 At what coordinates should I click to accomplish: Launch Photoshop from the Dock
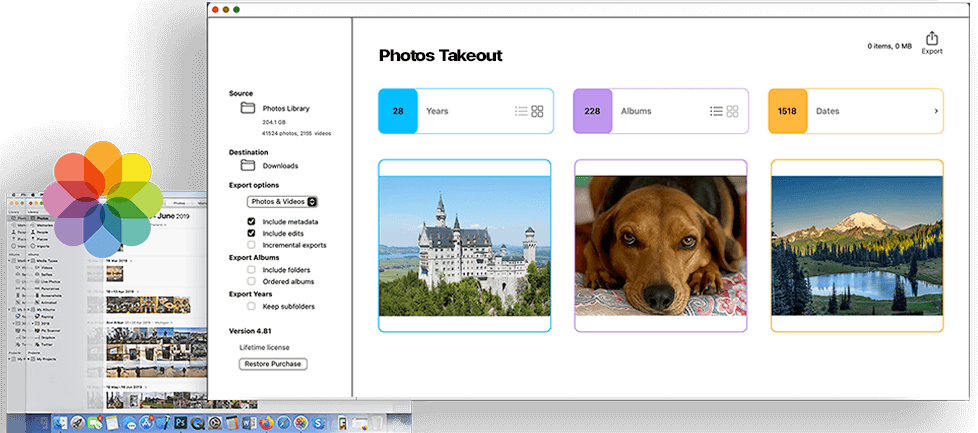[x=181, y=423]
